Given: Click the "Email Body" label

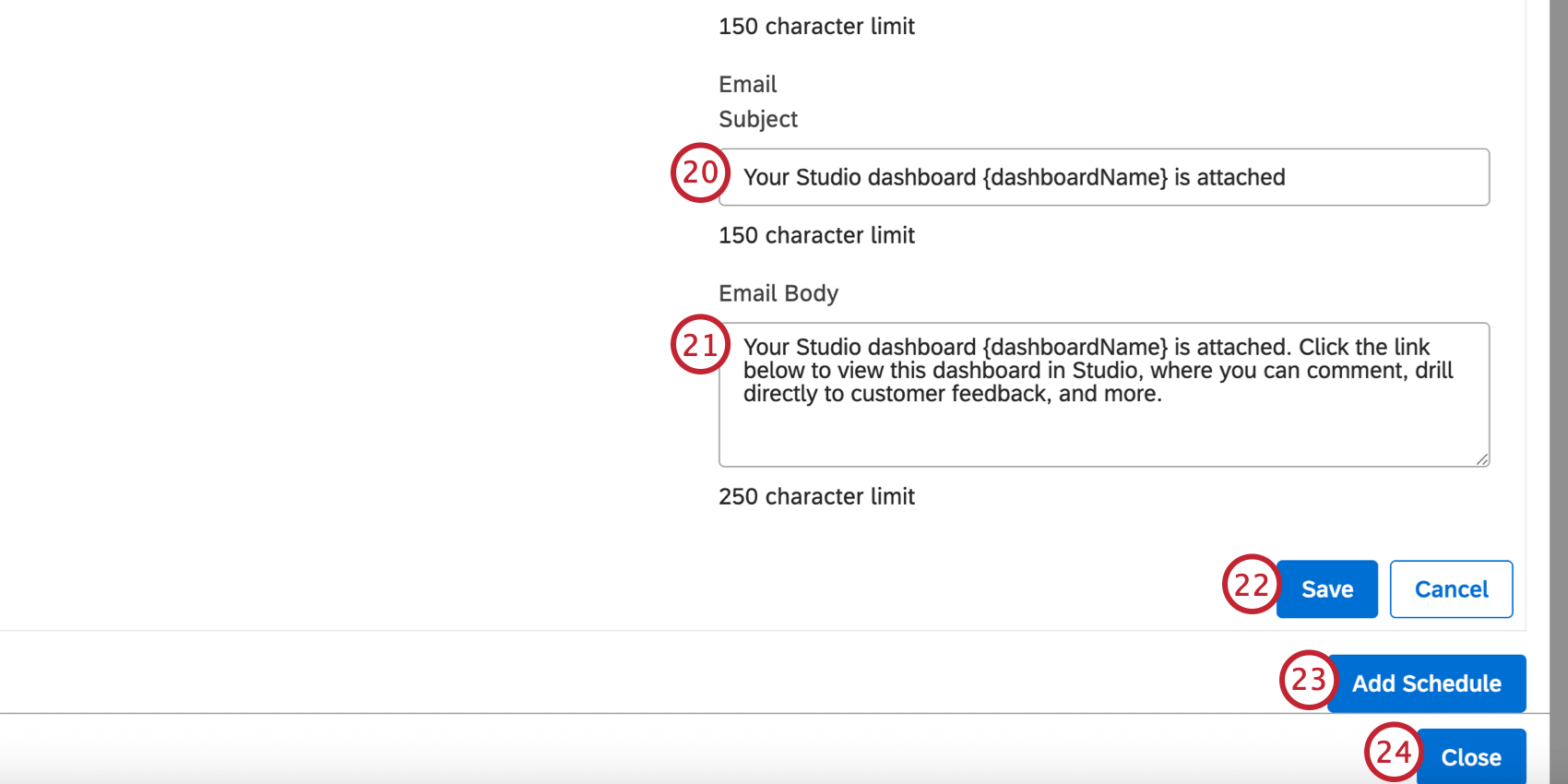Looking at the screenshot, I should tap(778, 293).
